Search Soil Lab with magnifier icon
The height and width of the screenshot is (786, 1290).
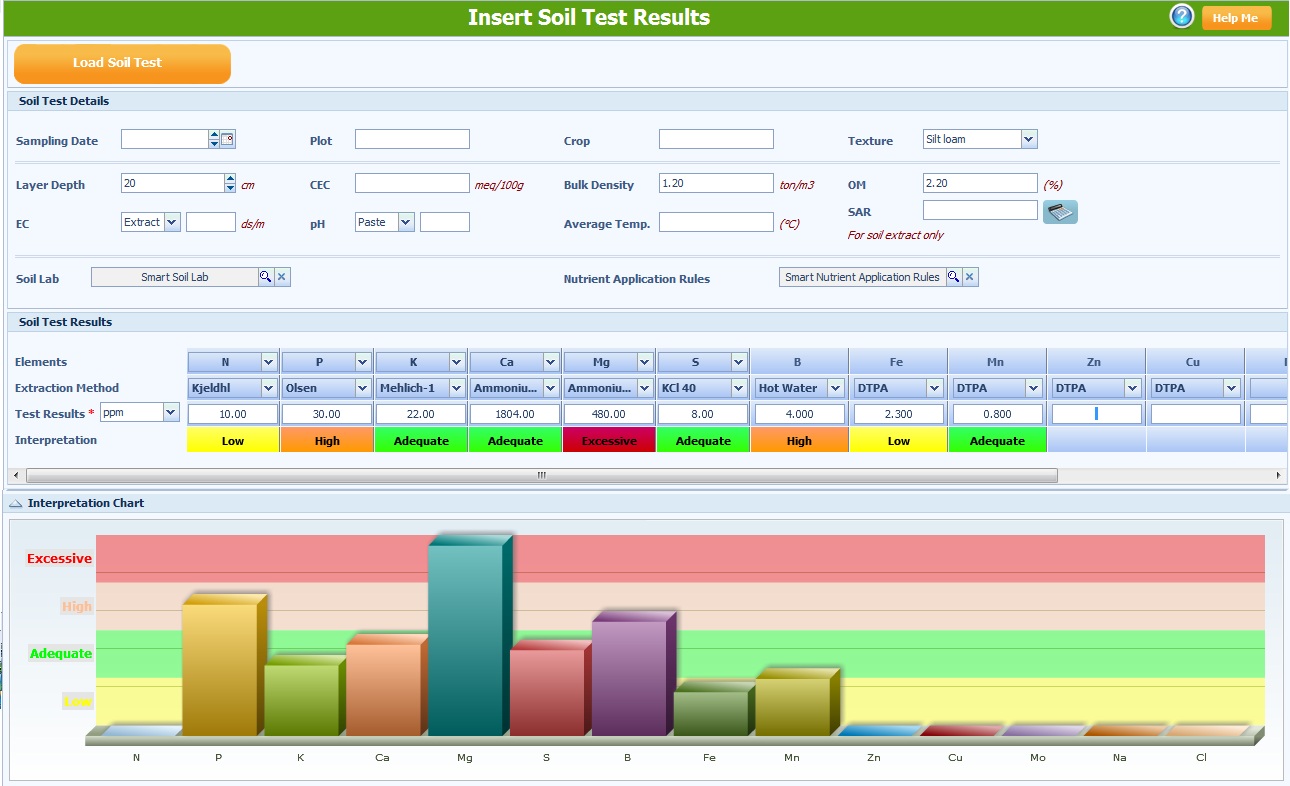pos(266,277)
